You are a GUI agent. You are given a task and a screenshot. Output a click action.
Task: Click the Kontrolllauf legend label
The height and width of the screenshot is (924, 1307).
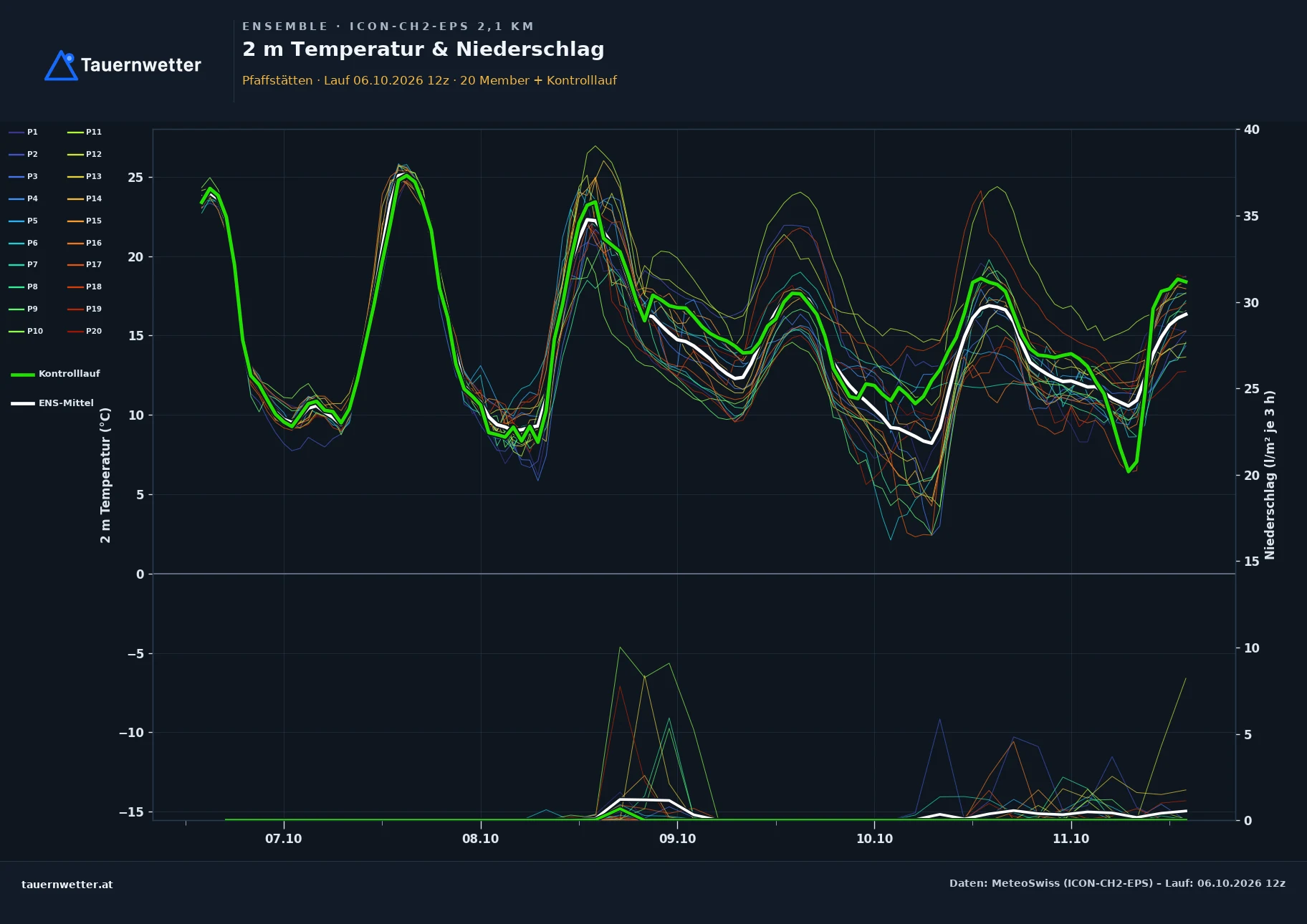tap(69, 374)
